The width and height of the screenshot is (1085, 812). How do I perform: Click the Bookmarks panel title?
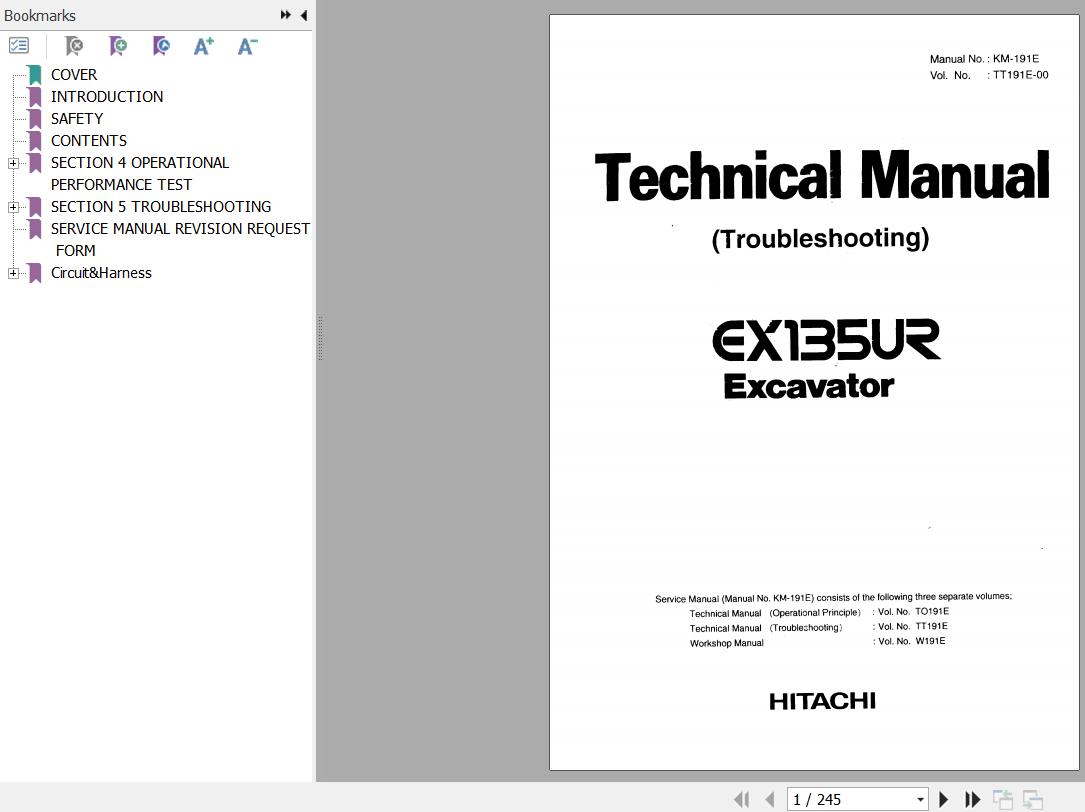pyautogui.click(x=40, y=15)
